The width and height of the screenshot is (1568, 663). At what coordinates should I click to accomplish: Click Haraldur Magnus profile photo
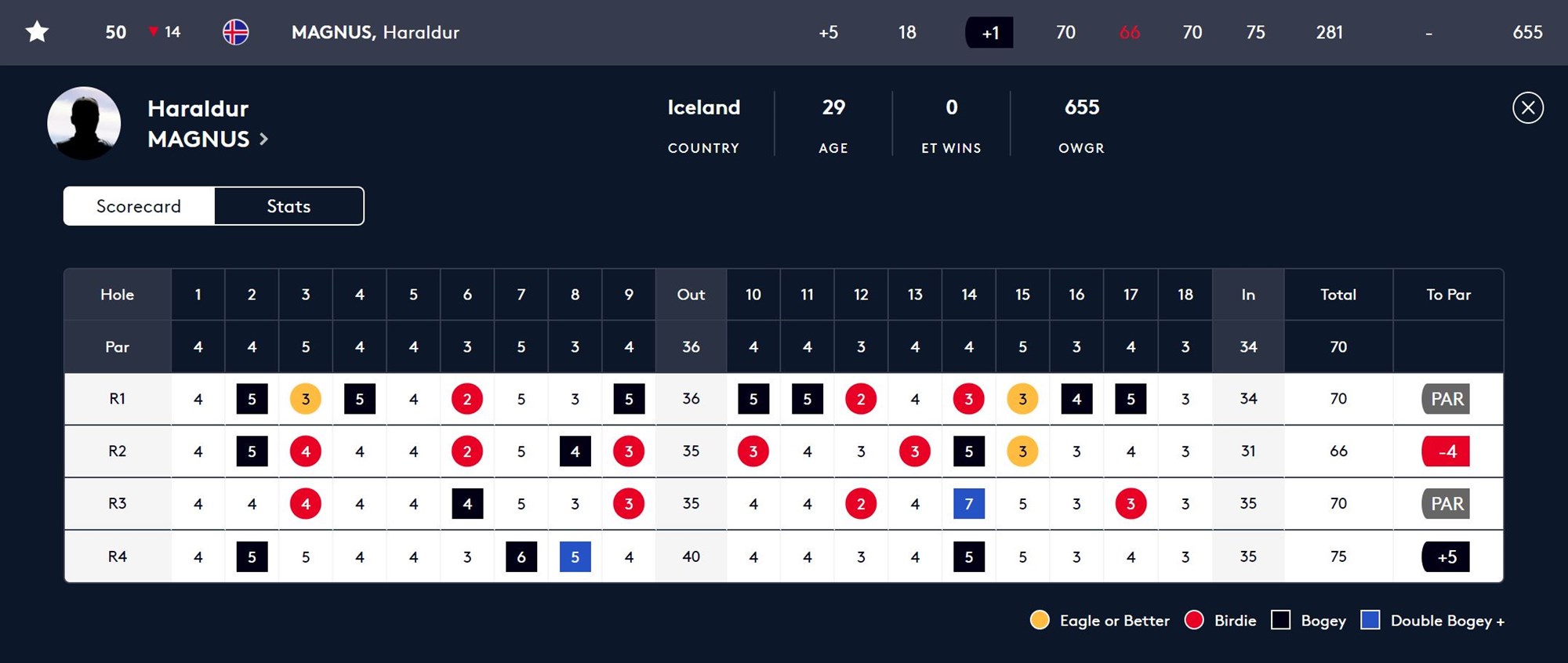pyautogui.click(x=84, y=123)
